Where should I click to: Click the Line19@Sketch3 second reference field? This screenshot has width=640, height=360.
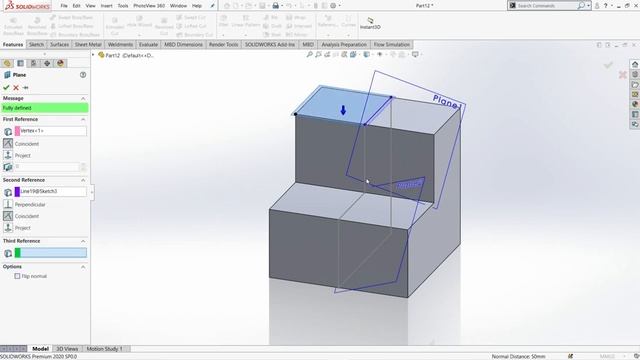[x=51, y=191]
